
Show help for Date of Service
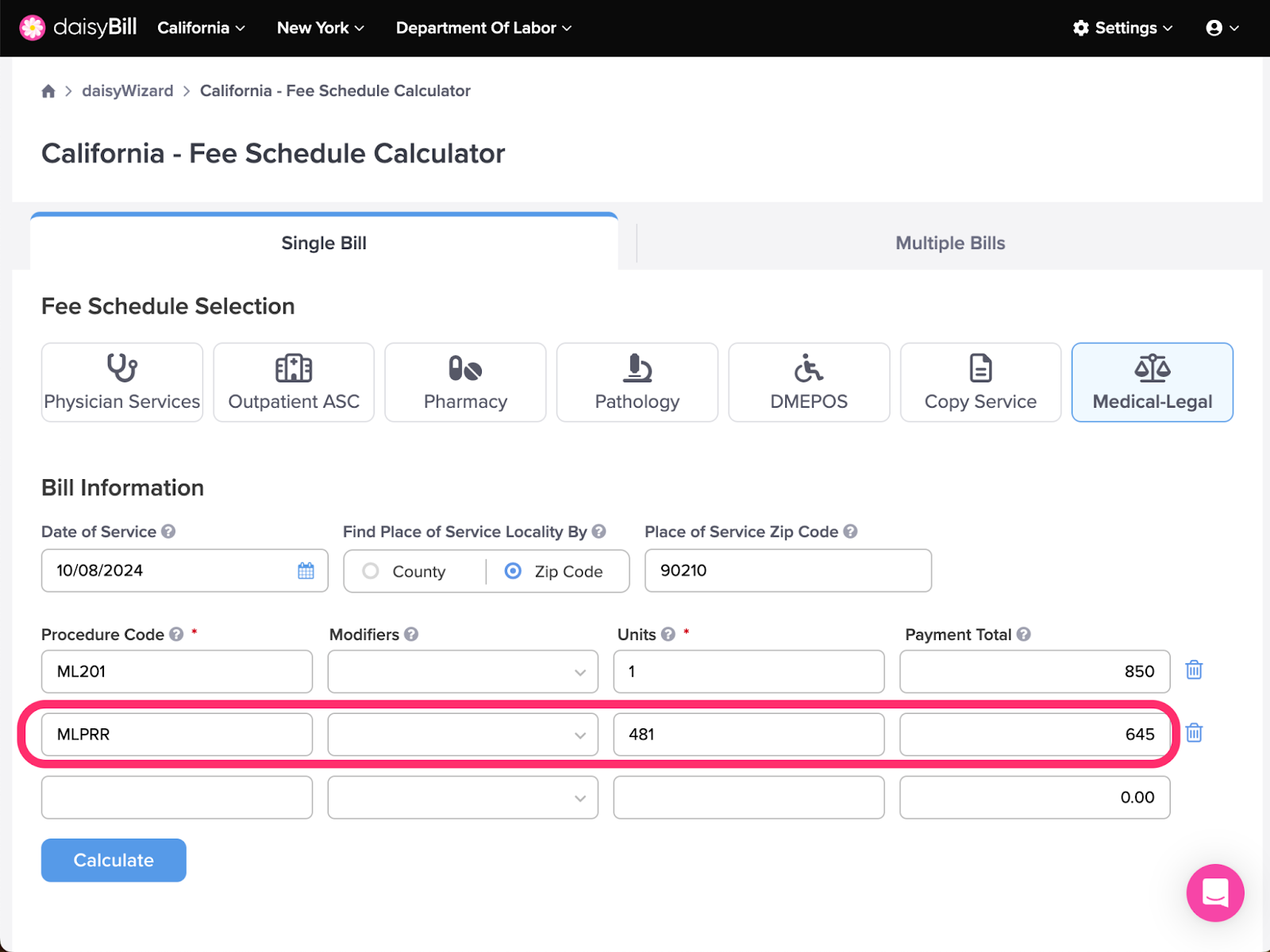[168, 532]
